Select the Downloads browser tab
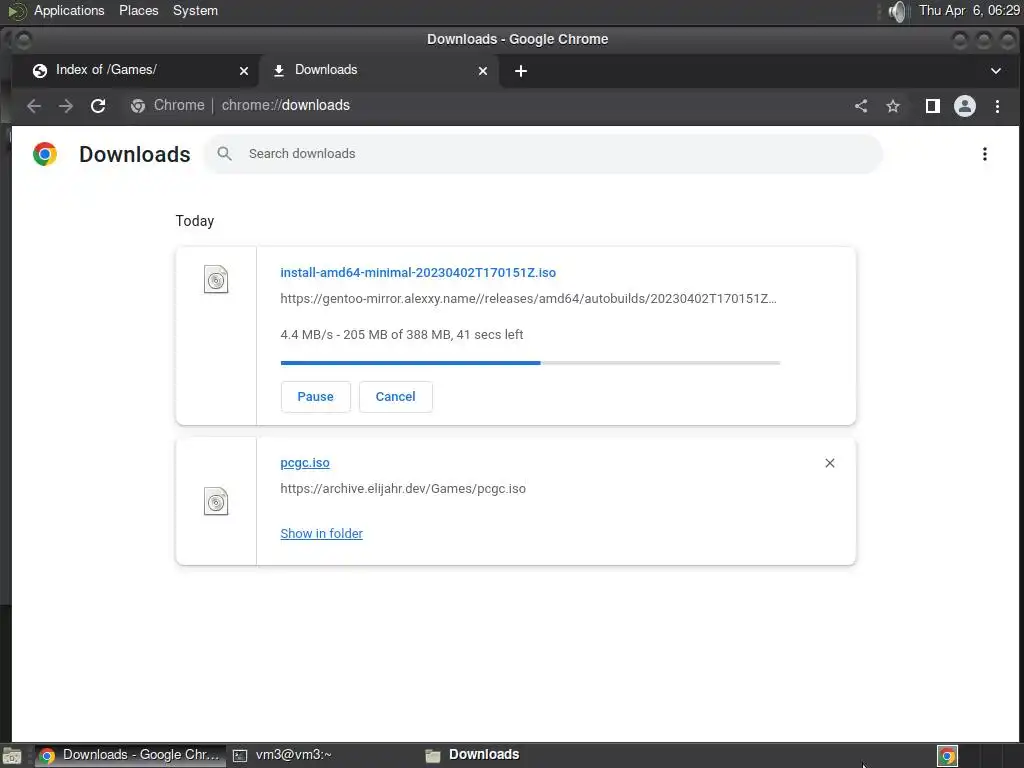1024x768 pixels. click(379, 71)
